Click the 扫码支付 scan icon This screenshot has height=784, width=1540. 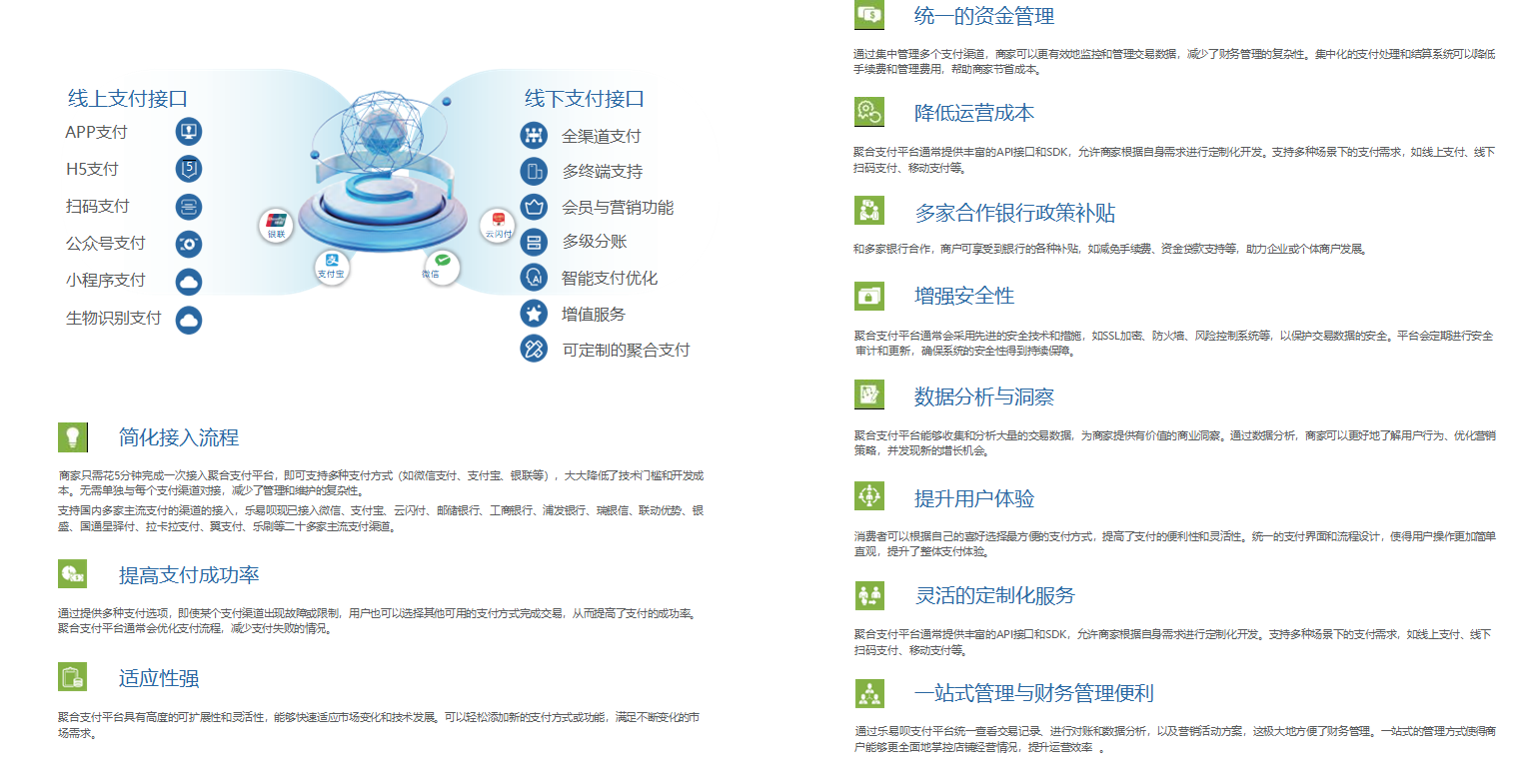click(x=189, y=207)
